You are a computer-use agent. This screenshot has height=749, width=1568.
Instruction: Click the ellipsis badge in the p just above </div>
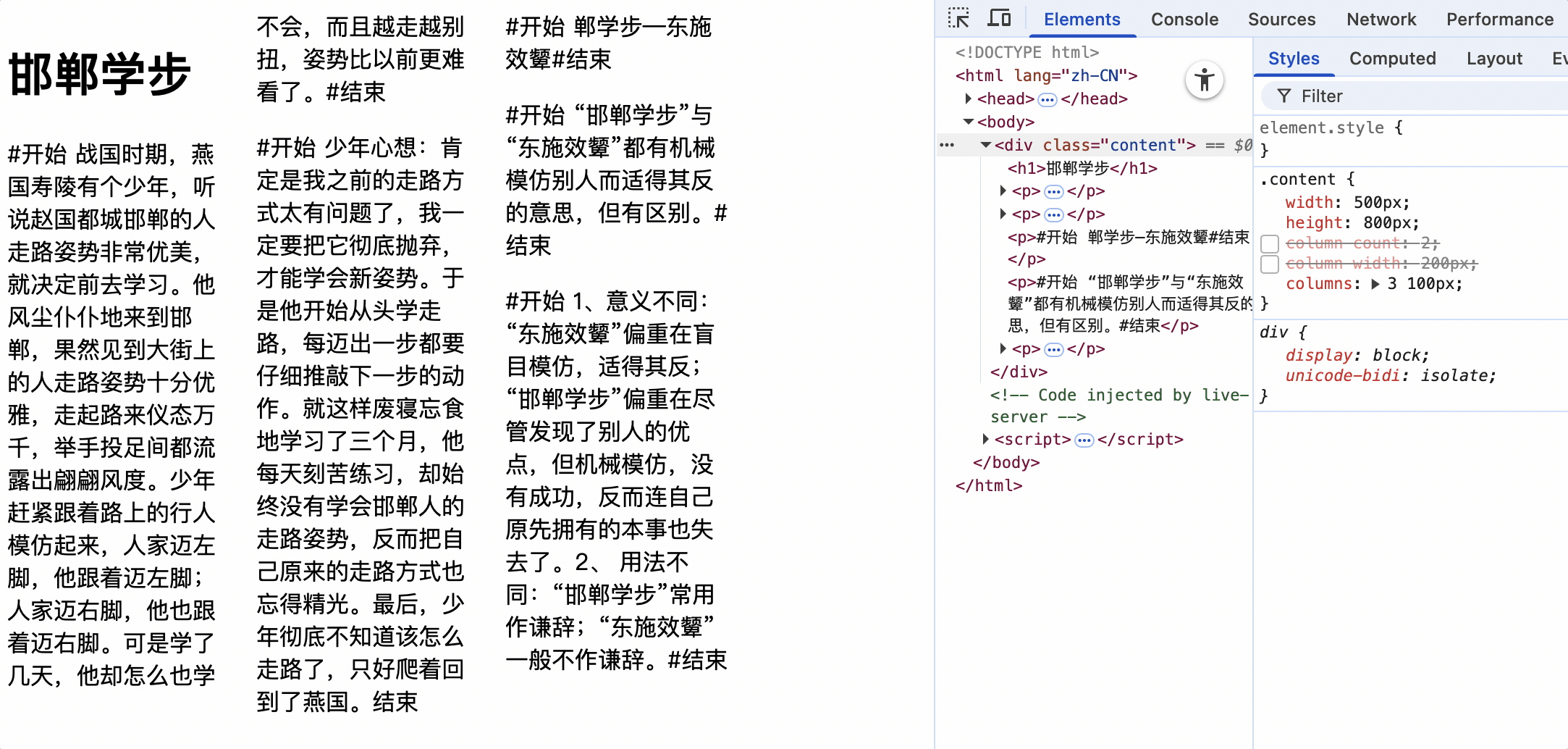(x=1054, y=350)
